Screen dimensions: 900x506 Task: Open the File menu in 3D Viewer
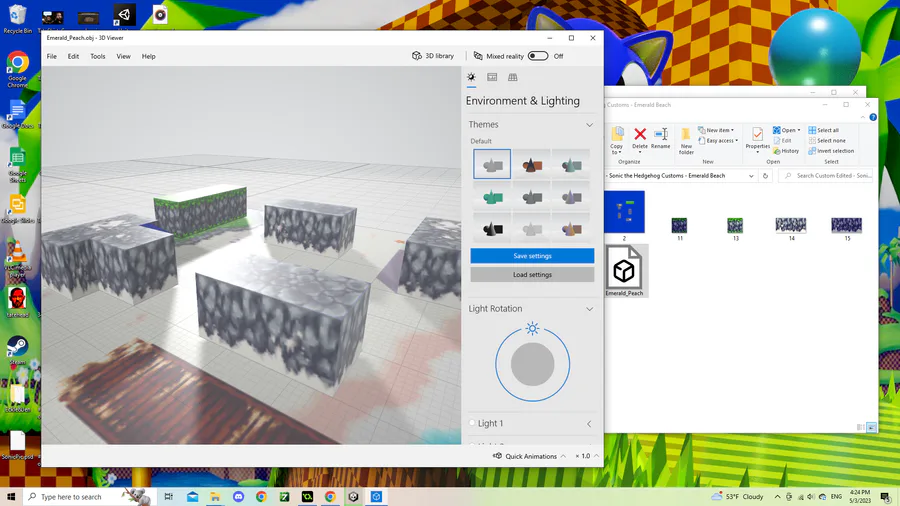(52, 56)
